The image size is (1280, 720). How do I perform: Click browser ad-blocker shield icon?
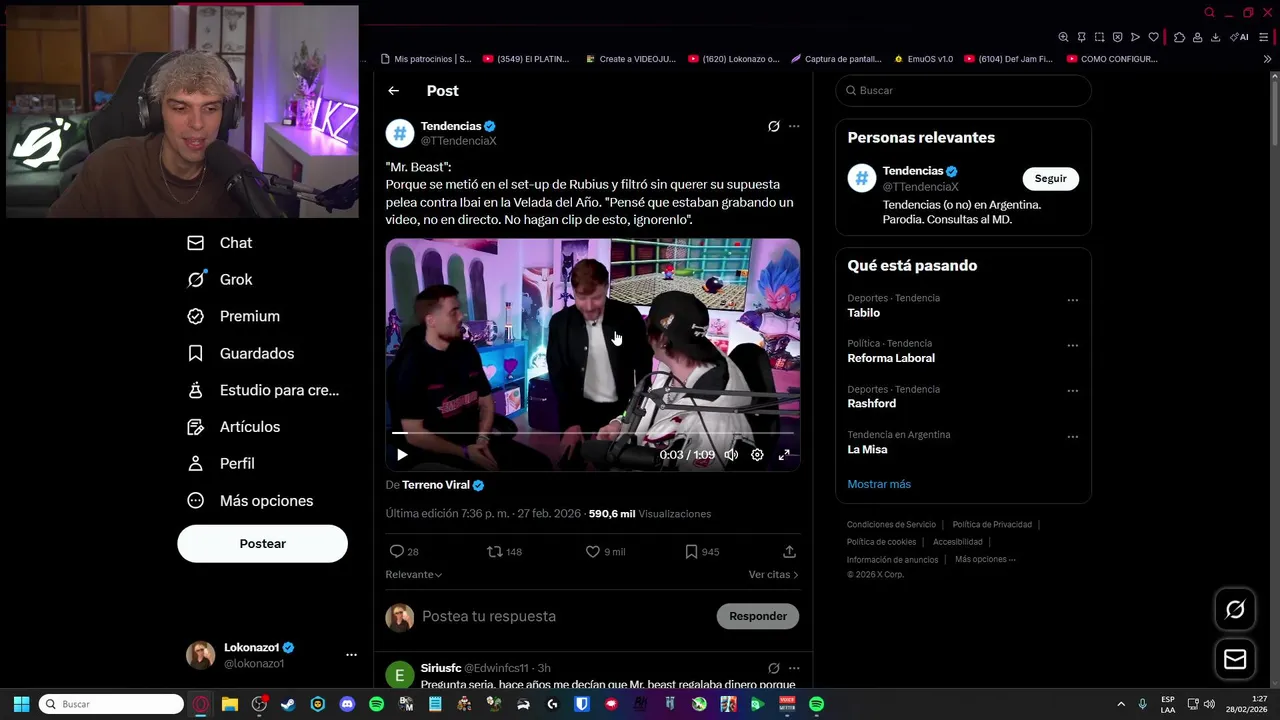[1117, 37]
